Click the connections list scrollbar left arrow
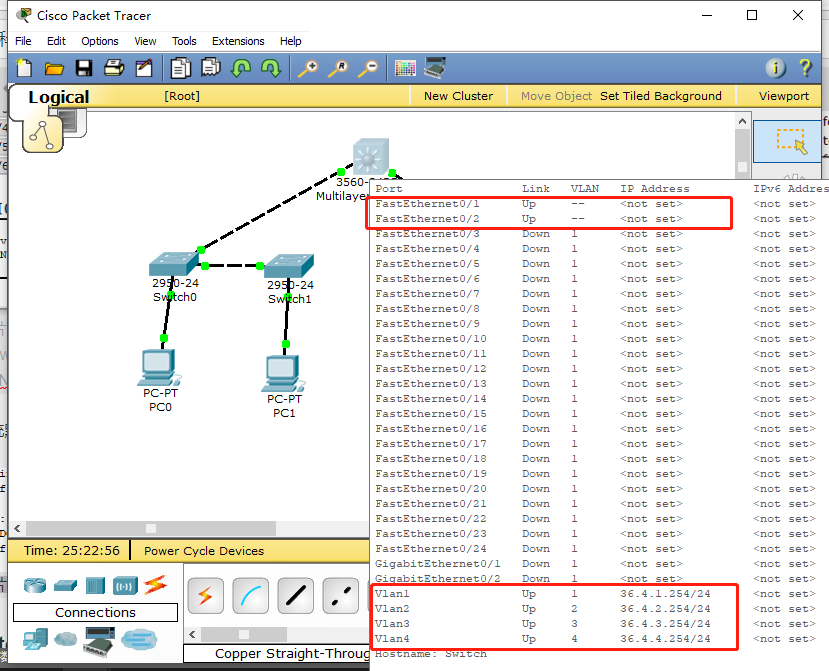The image size is (829, 671). coord(192,634)
